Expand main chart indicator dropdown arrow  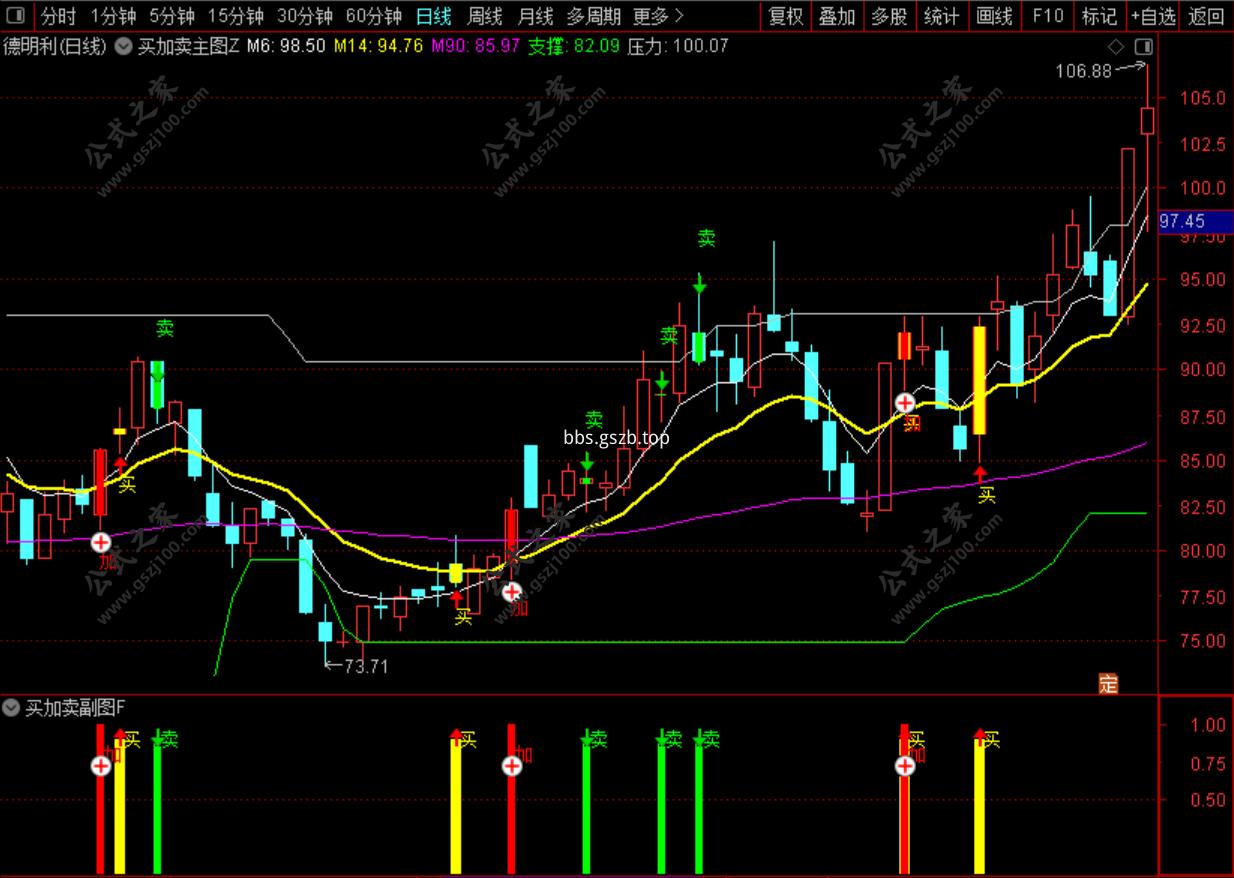click(124, 46)
